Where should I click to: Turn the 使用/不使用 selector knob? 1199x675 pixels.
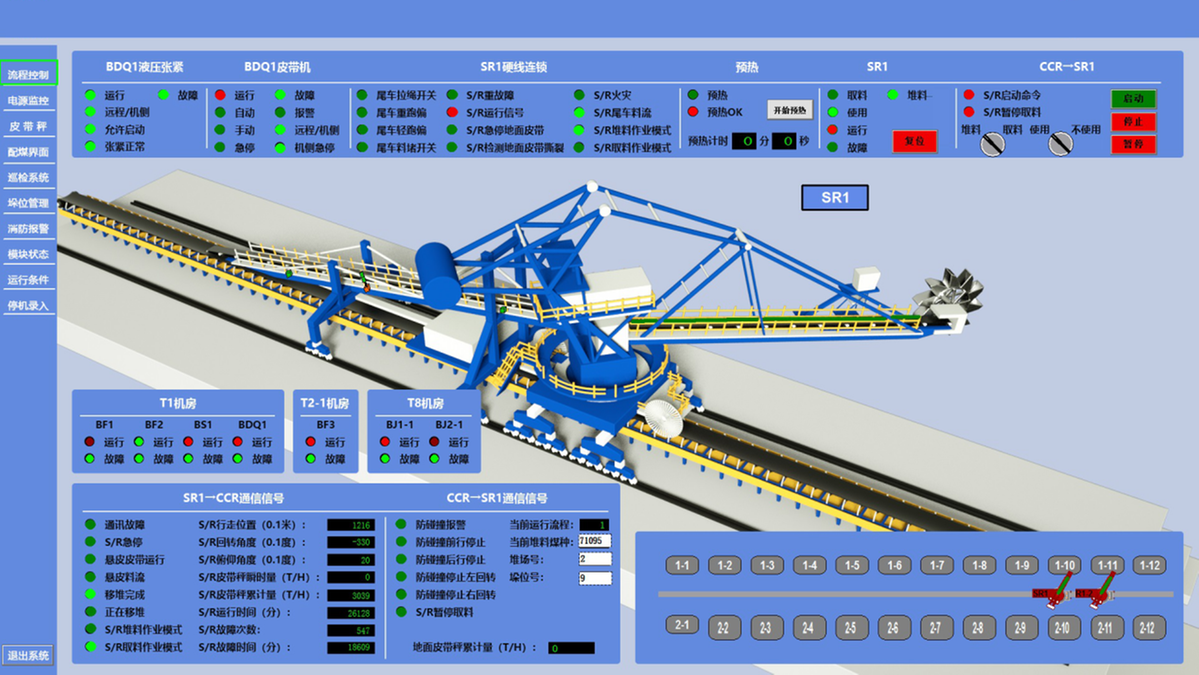pos(1060,145)
